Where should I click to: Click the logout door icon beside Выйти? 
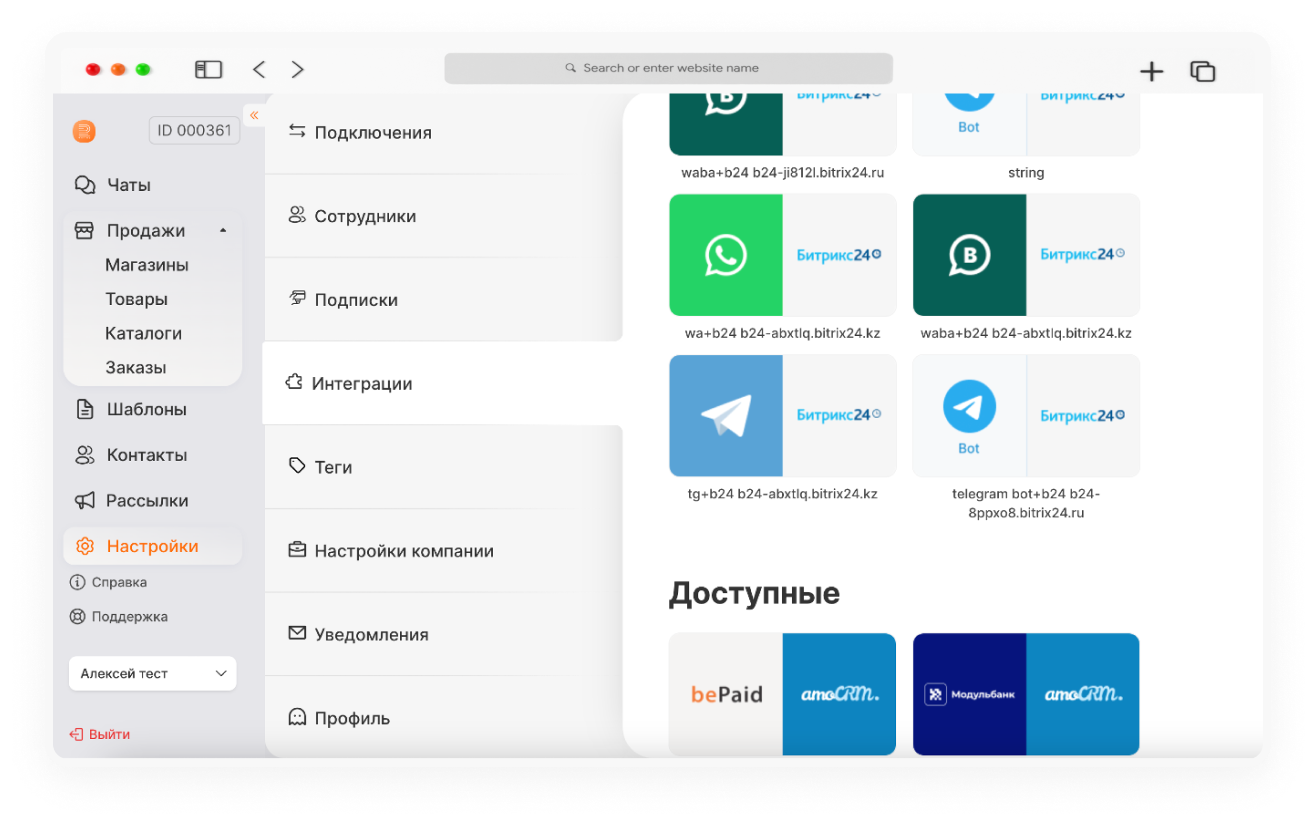click(76, 734)
